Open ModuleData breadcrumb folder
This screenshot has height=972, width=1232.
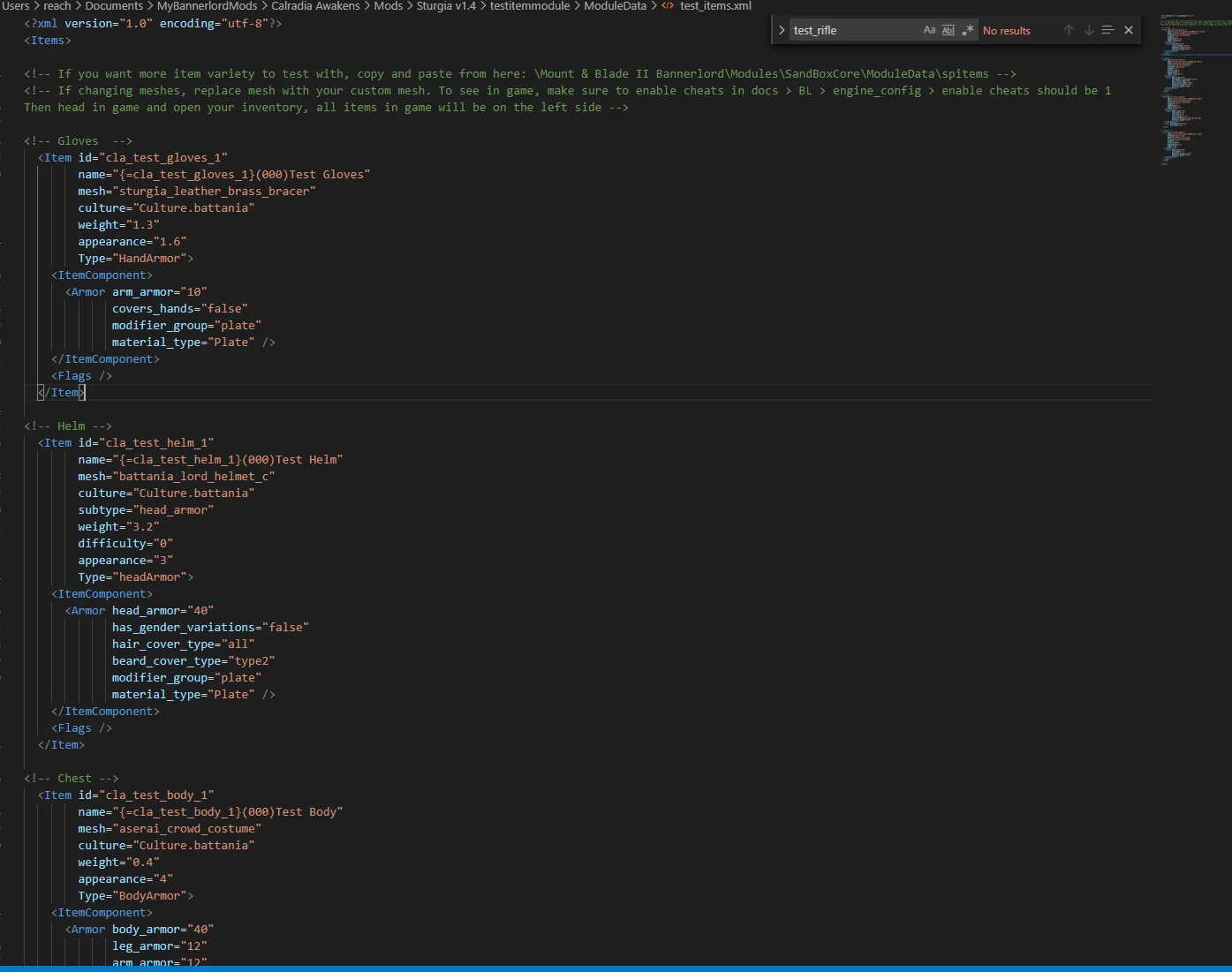click(x=615, y=6)
